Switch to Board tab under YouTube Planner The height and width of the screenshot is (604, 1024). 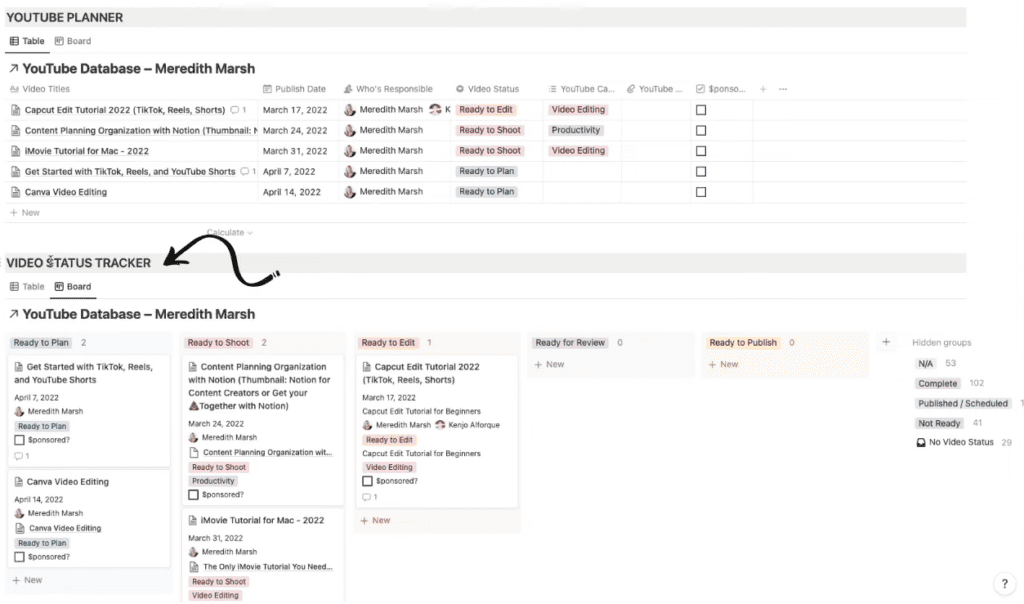tap(73, 40)
